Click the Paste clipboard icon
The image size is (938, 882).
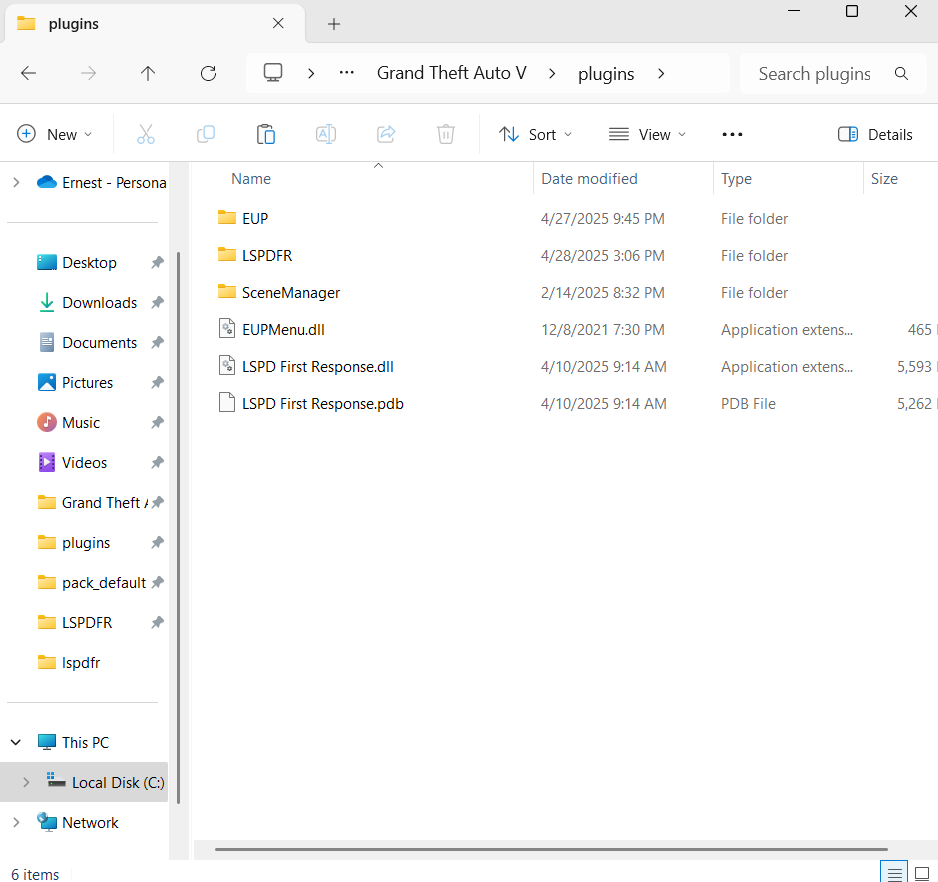pyautogui.click(x=266, y=134)
